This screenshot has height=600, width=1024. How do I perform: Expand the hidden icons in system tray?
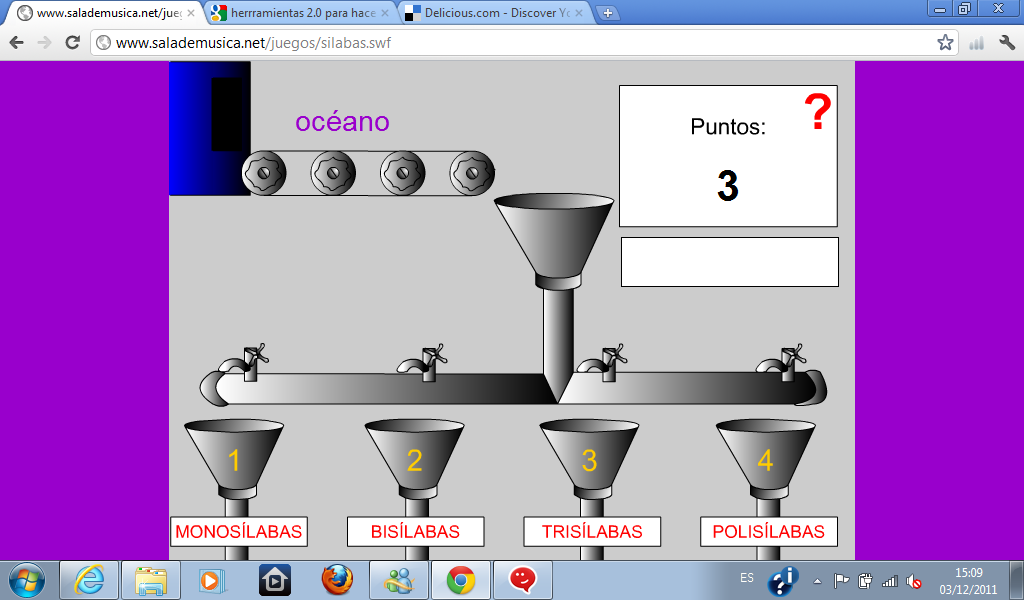click(x=815, y=579)
